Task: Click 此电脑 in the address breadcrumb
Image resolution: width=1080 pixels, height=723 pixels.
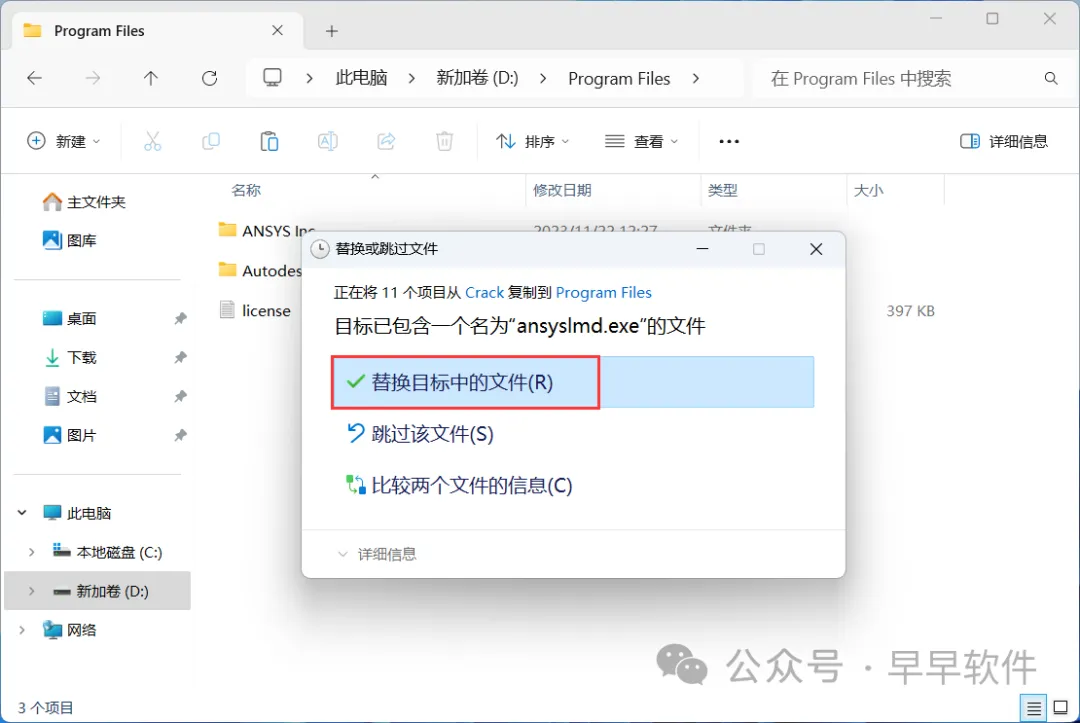Action: coord(362,78)
